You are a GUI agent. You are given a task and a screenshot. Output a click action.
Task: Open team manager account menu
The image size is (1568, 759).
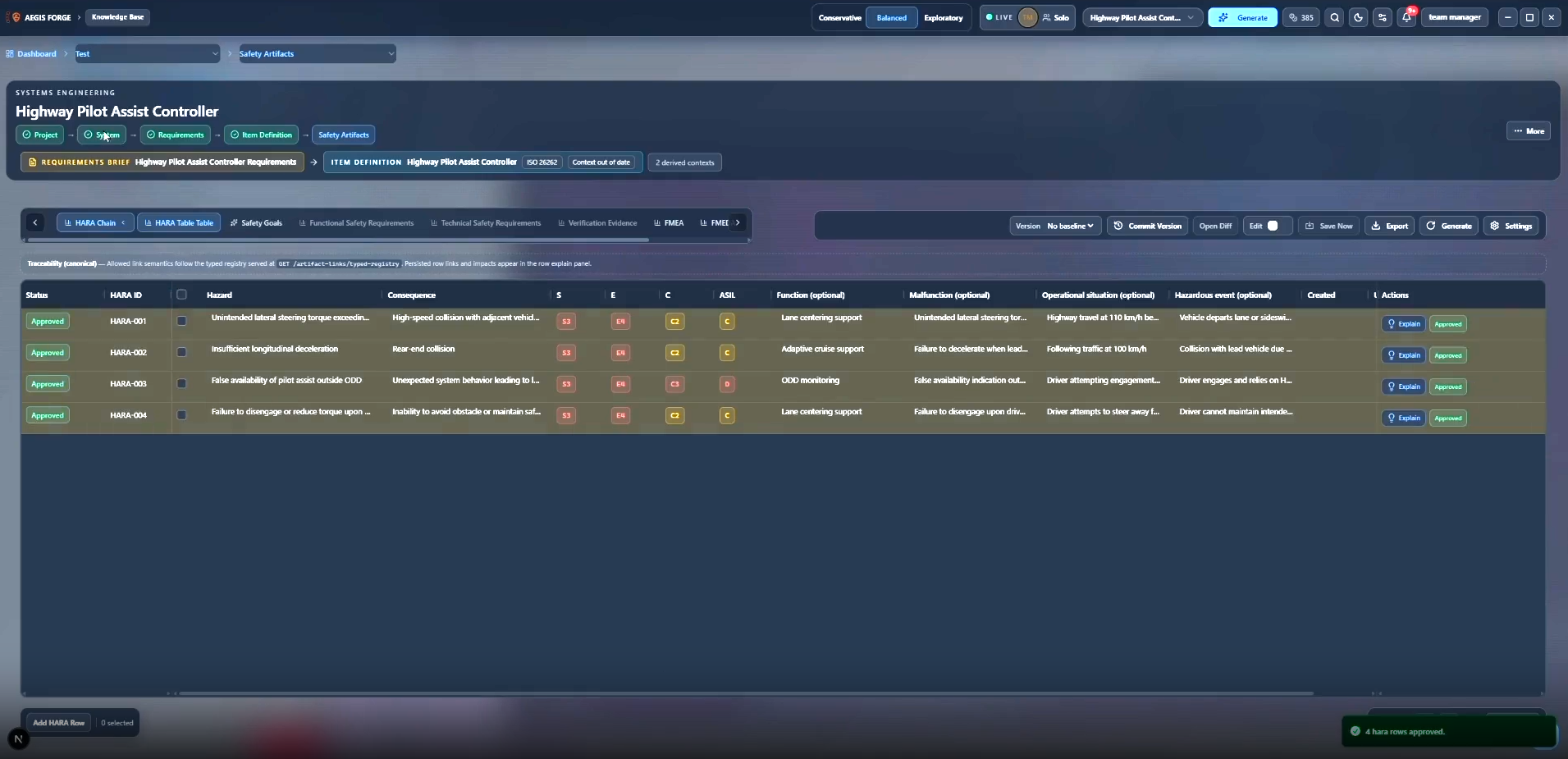[x=1454, y=17]
